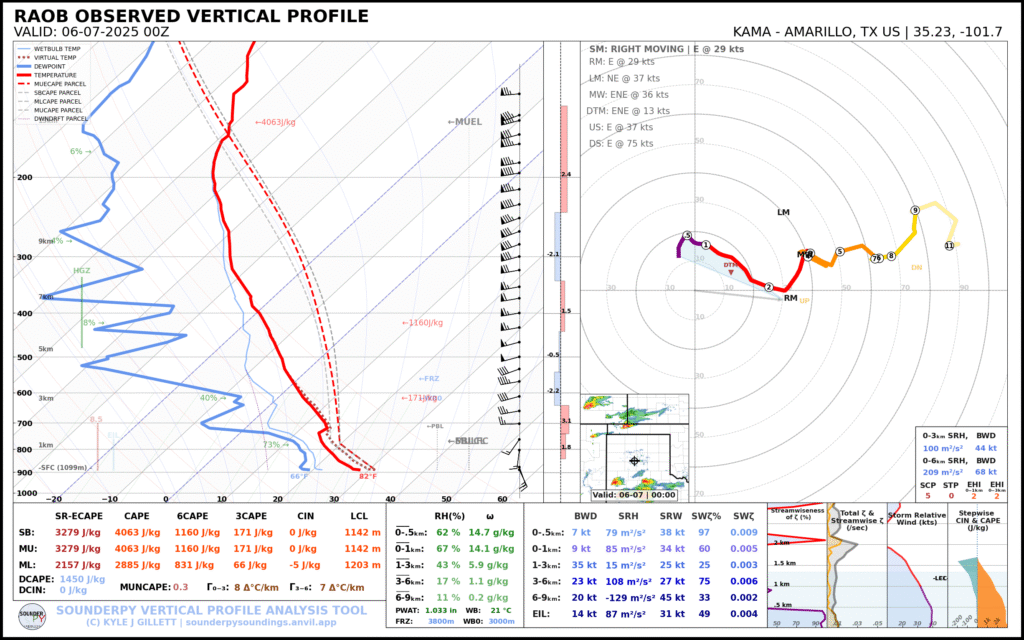Click the LM storm motion marker on hodograph
Screen dimensions: 1024x640
pos(783,213)
